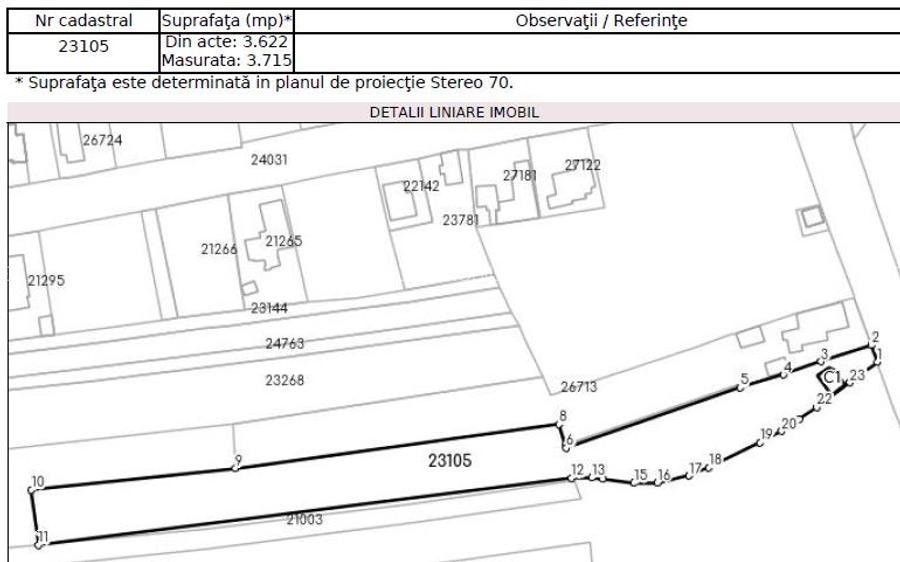The width and height of the screenshot is (900, 562).
Task: Select the C1 building footprint marker
Action: pos(829,377)
